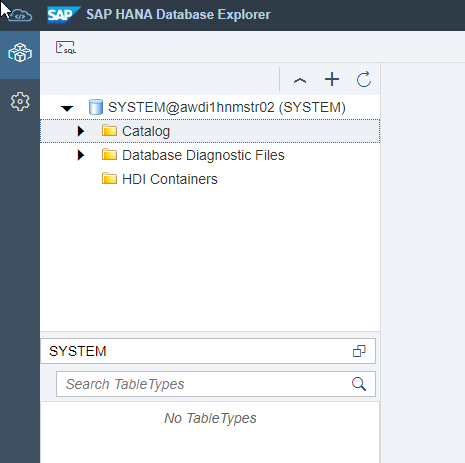Expand the Catalog folder arrow
This screenshot has width=465, height=463.
pos(81,131)
